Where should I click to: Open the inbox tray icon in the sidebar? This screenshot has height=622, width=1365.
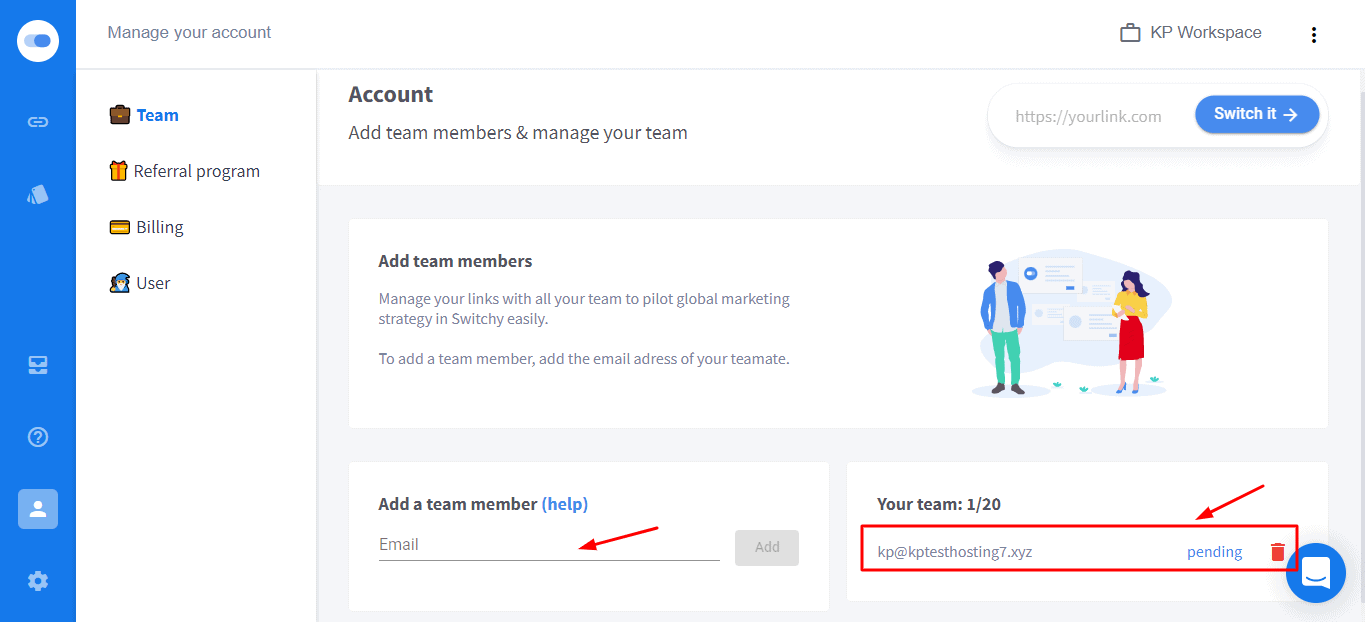click(x=38, y=365)
